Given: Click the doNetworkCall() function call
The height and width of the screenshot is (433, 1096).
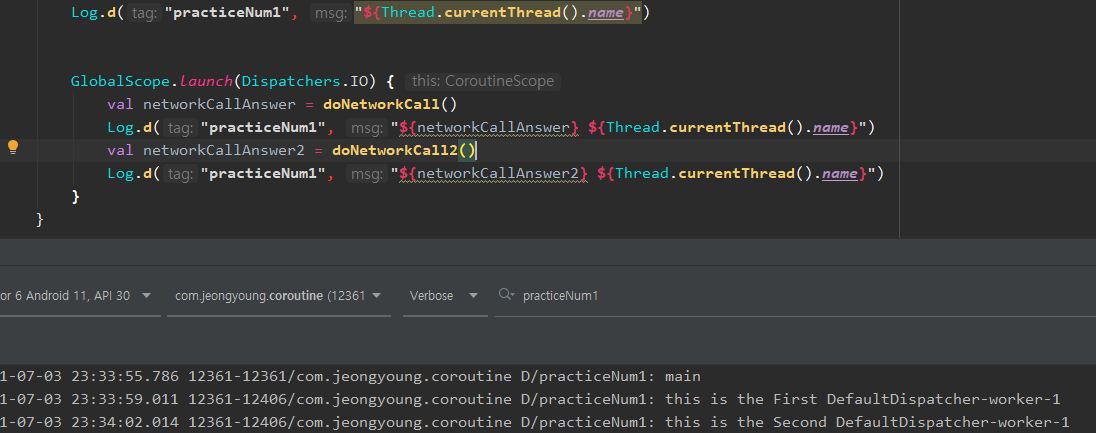Looking at the screenshot, I should coord(389,105).
